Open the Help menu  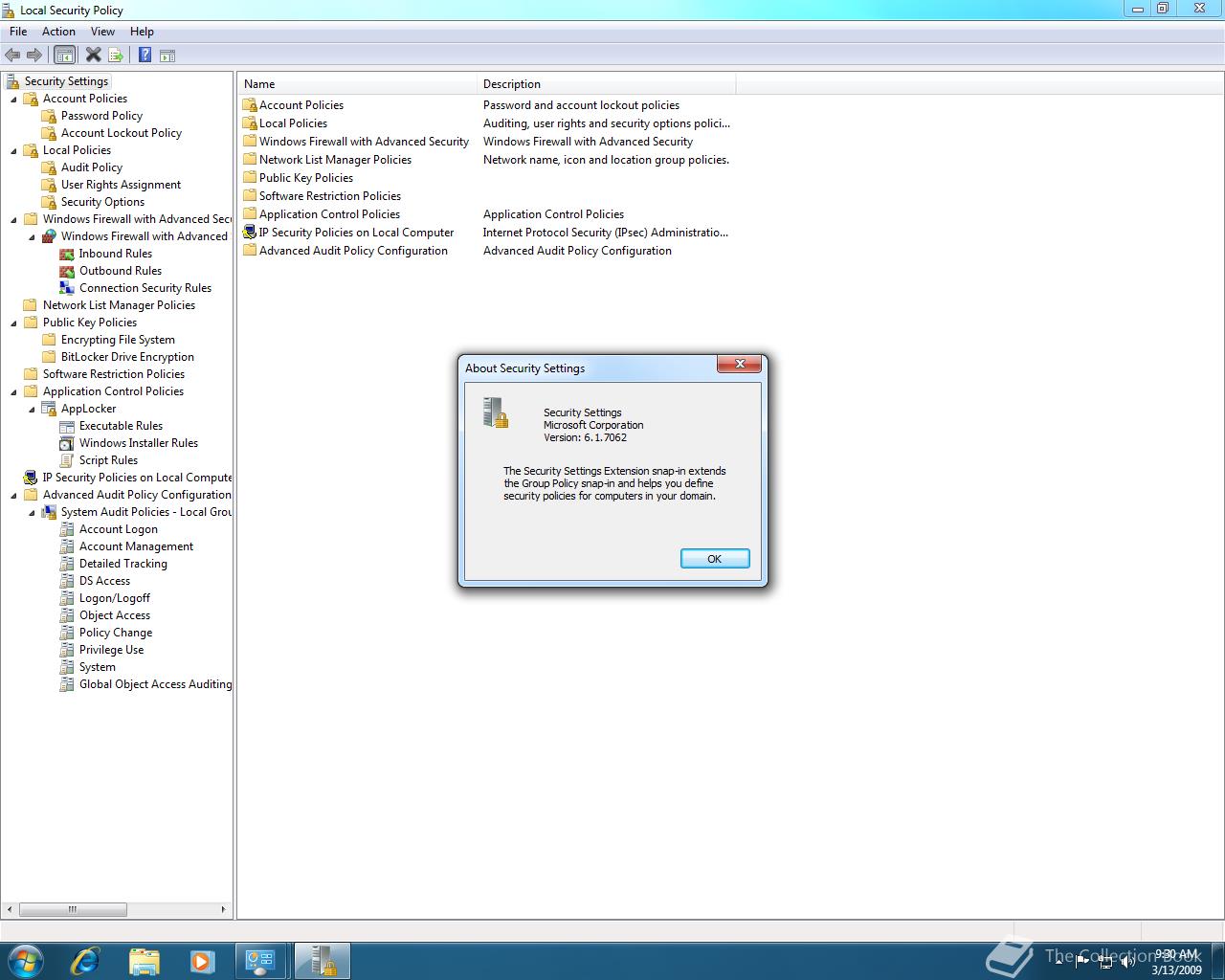pos(142,32)
